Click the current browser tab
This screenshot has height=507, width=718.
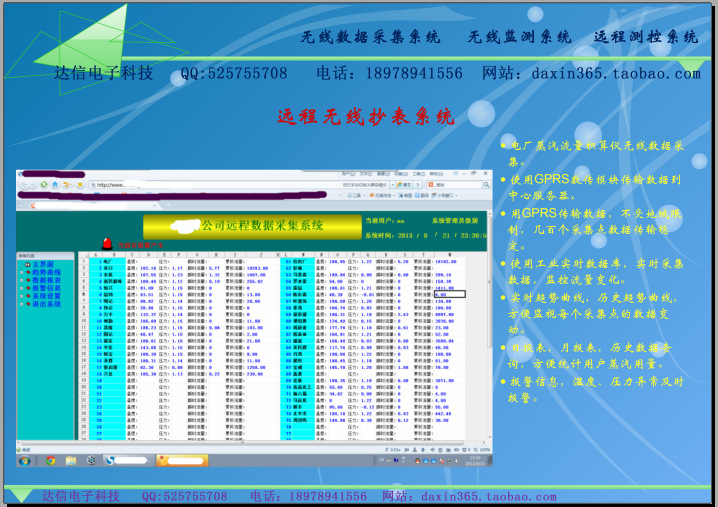point(92,205)
